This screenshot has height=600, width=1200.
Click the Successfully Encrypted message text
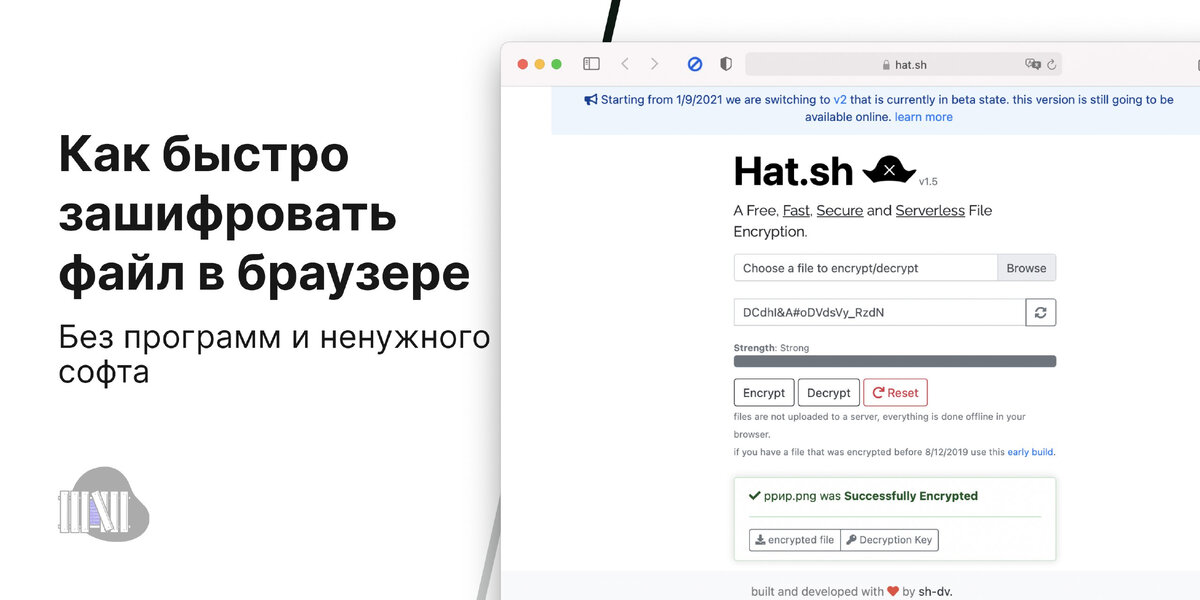coord(911,496)
